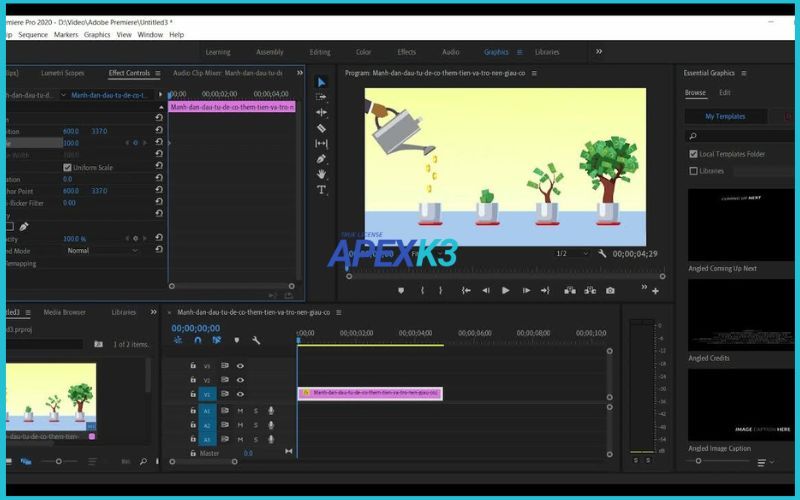Click the Mark Out bracket button
The image size is (800, 500).
[440, 290]
